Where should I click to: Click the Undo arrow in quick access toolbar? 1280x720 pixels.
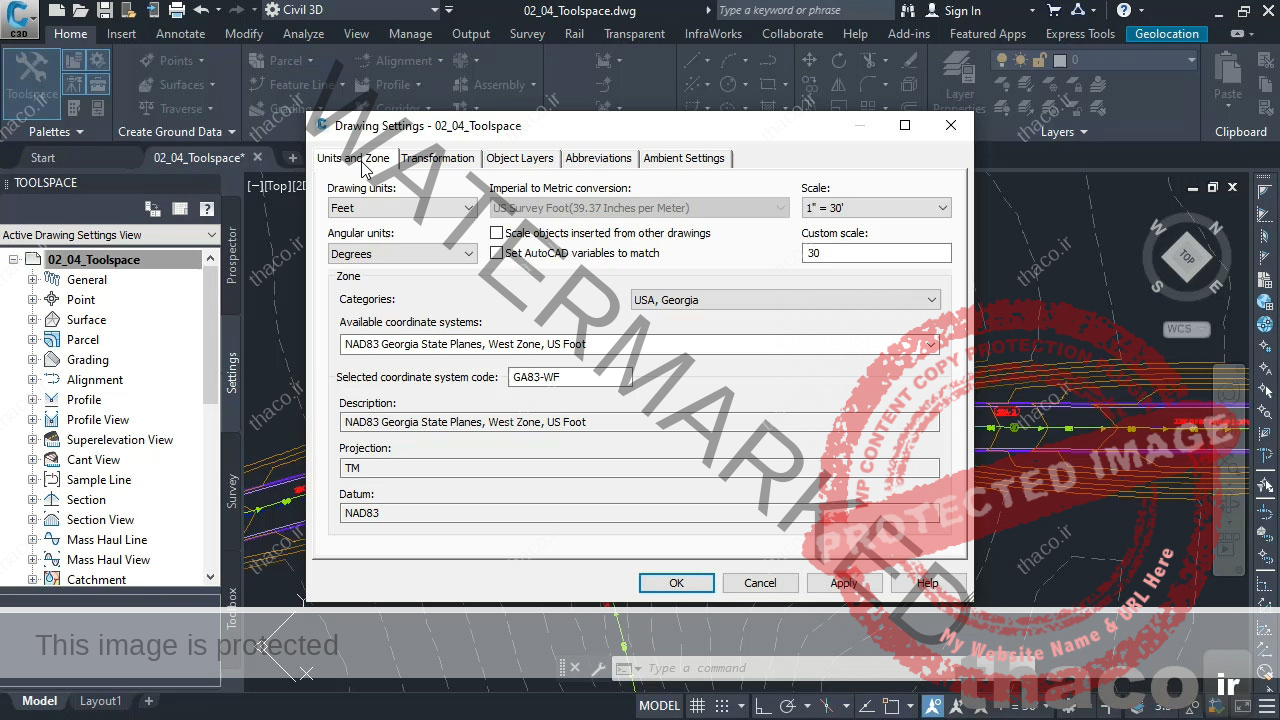tap(201, 10)
